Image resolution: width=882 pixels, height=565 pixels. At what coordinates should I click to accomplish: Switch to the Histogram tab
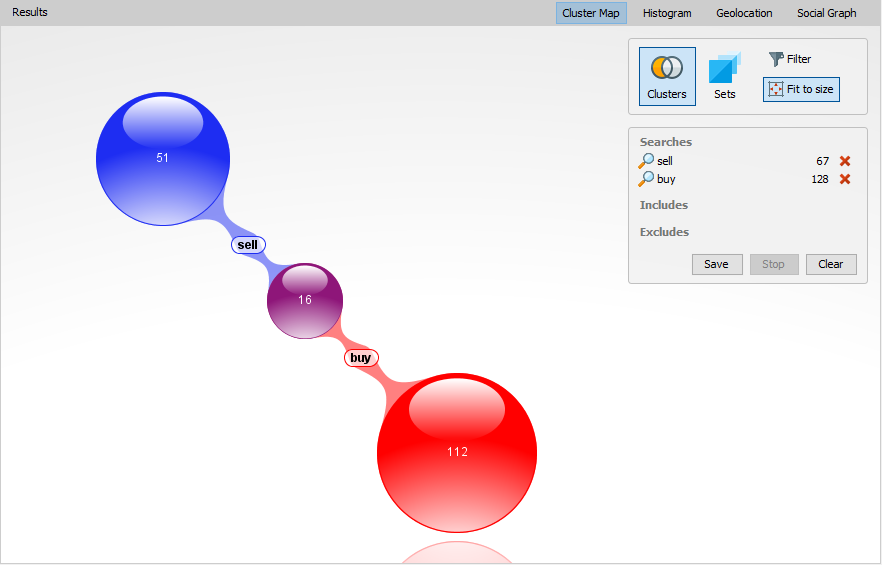pyautogui.click(x=667, y=13)
